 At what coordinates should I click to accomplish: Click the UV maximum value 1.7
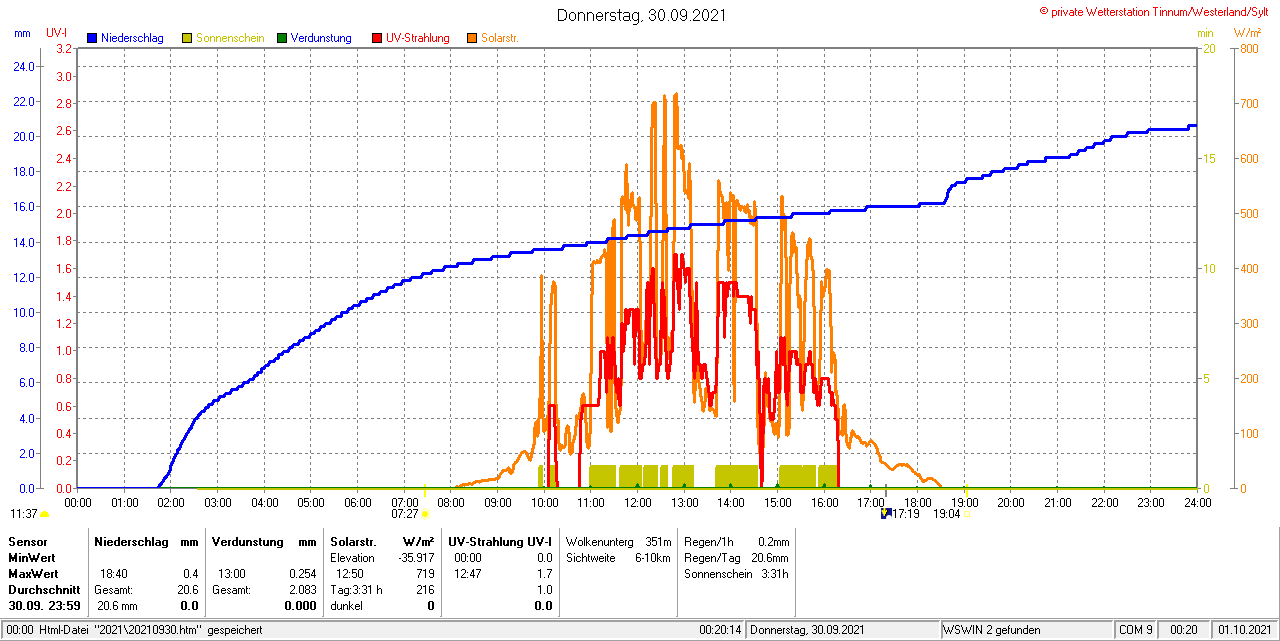click(544, 573)
